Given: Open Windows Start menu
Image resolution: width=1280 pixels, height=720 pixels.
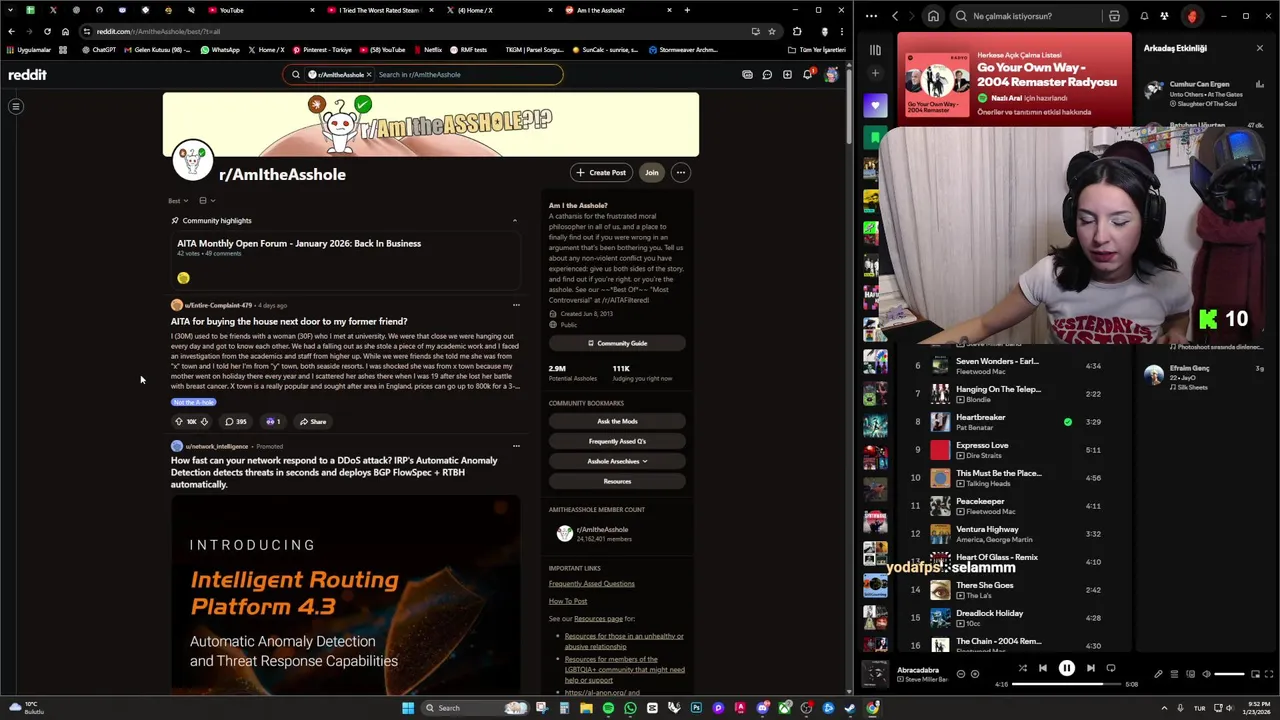Looking at the screenshot, I should tap(408, 708).
